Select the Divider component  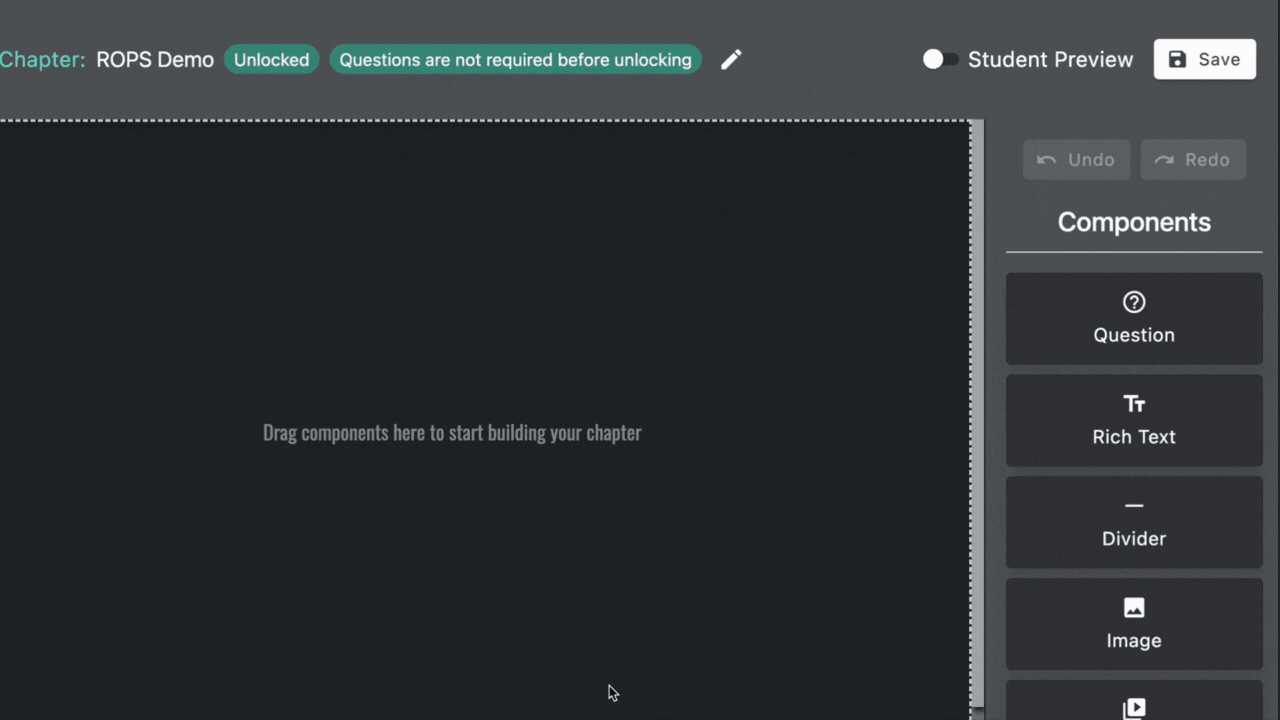pos(1134,523)
